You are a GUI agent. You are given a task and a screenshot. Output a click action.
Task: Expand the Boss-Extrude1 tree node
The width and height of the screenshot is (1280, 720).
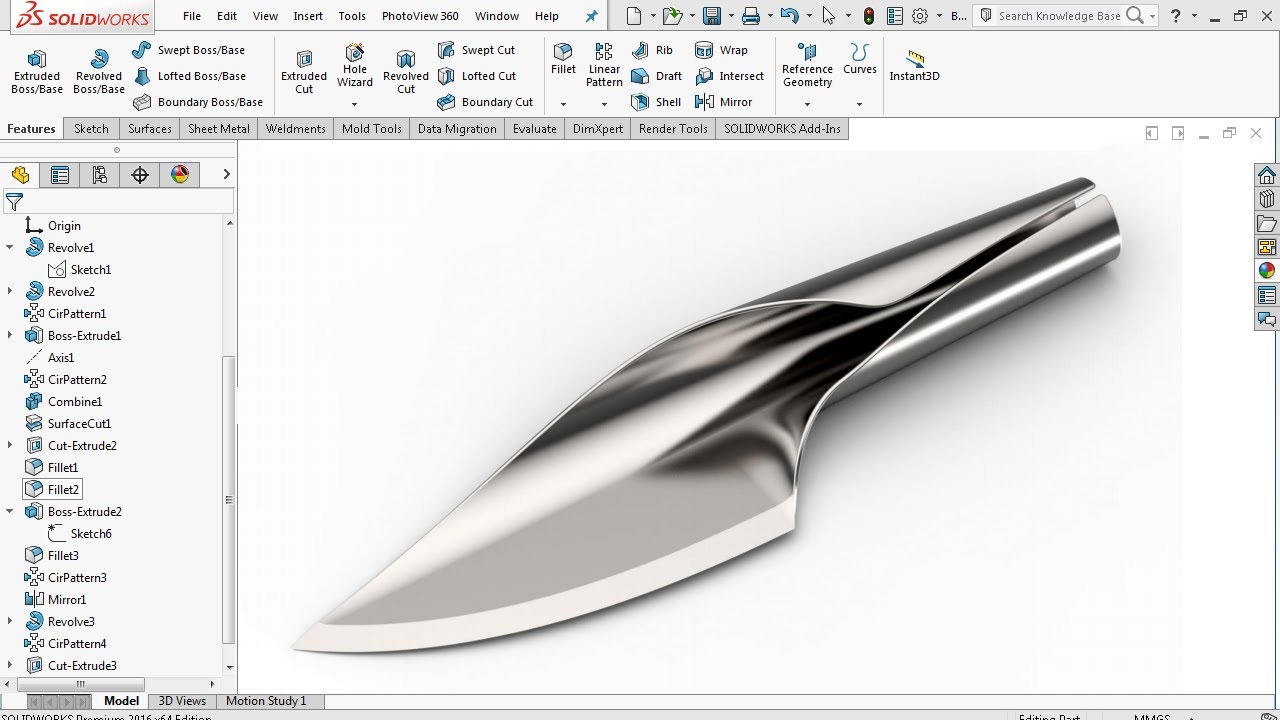pos(10,335)
